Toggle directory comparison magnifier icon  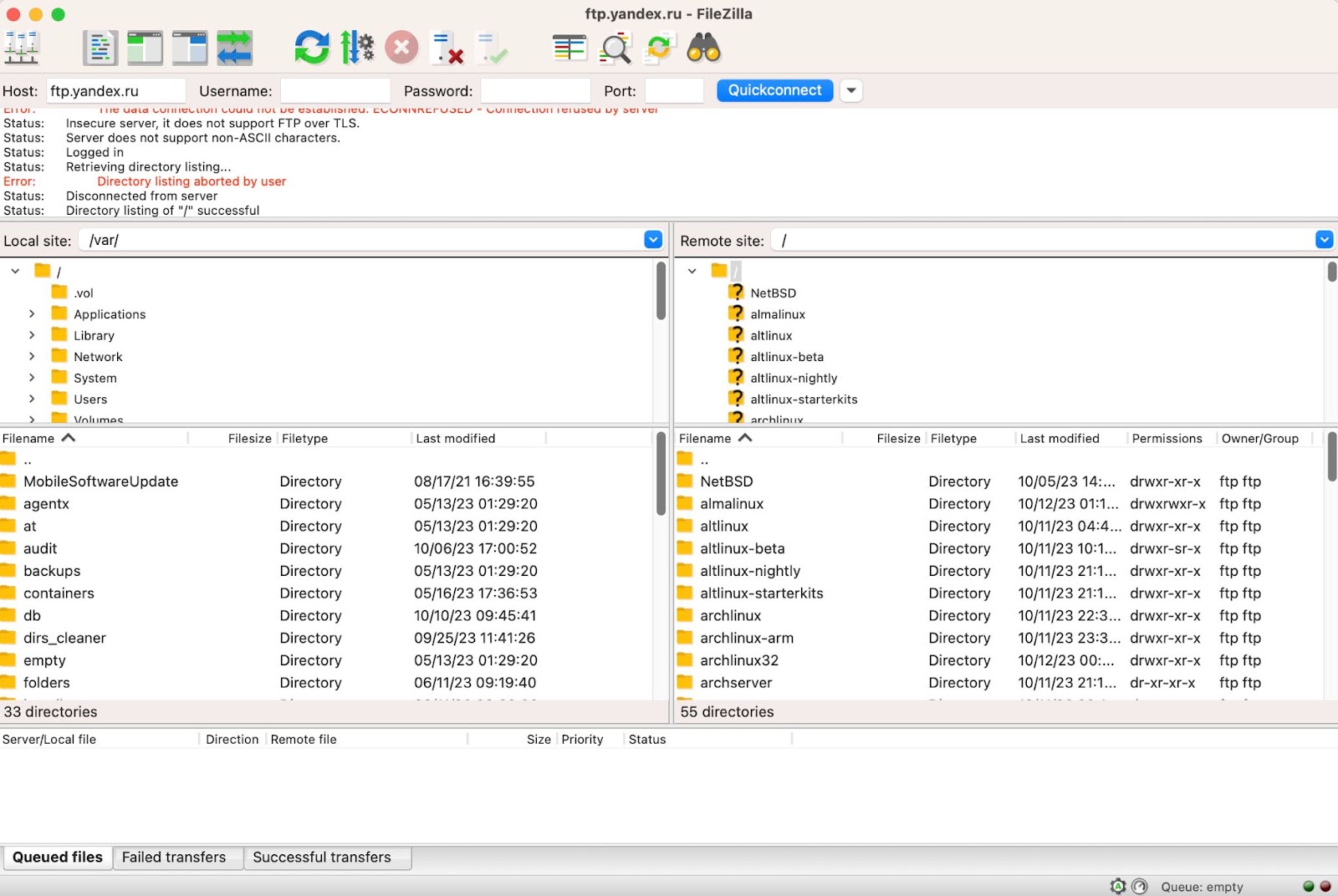pos(615,48)
